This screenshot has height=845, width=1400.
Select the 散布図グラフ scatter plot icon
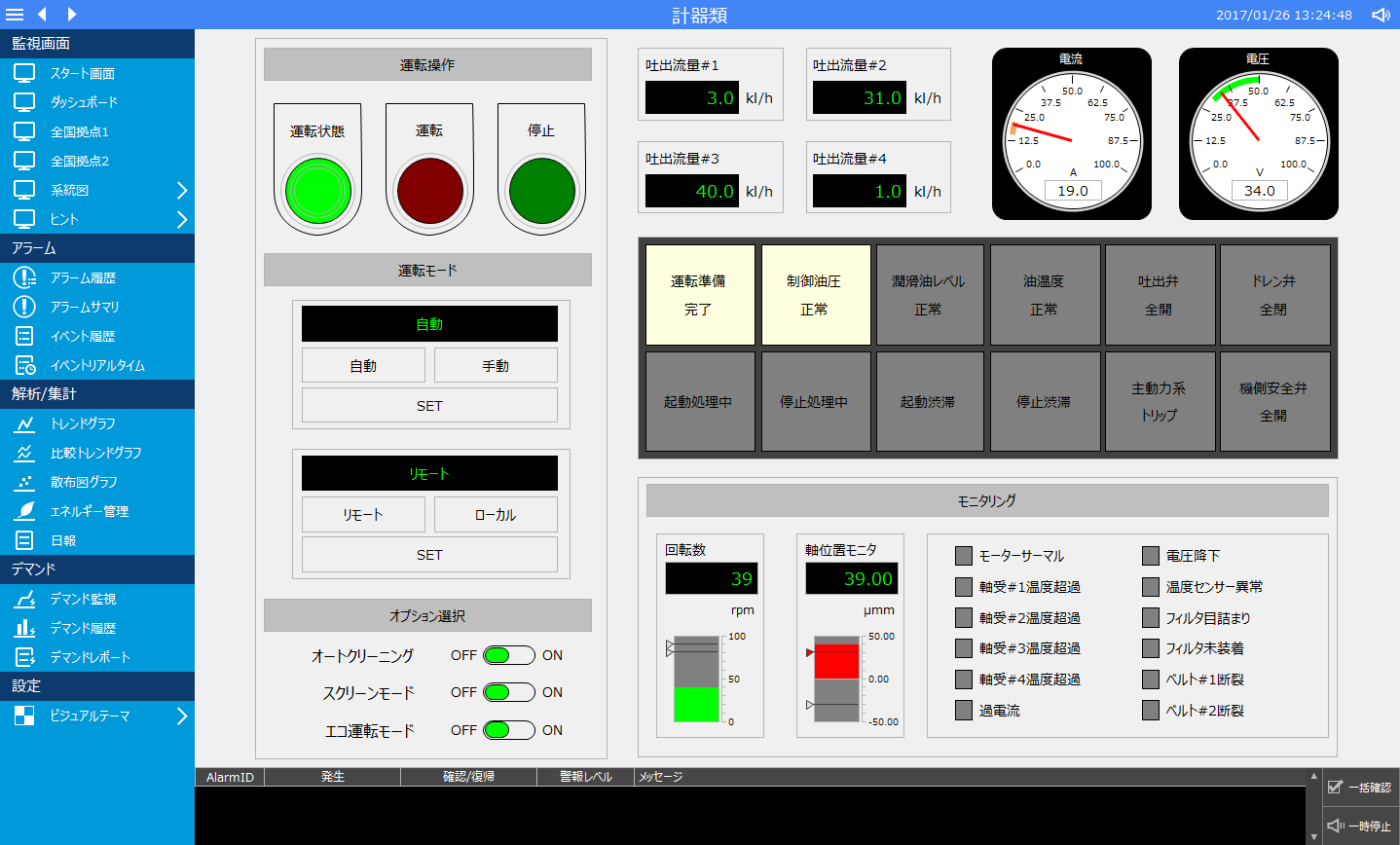tap(24, 482)
